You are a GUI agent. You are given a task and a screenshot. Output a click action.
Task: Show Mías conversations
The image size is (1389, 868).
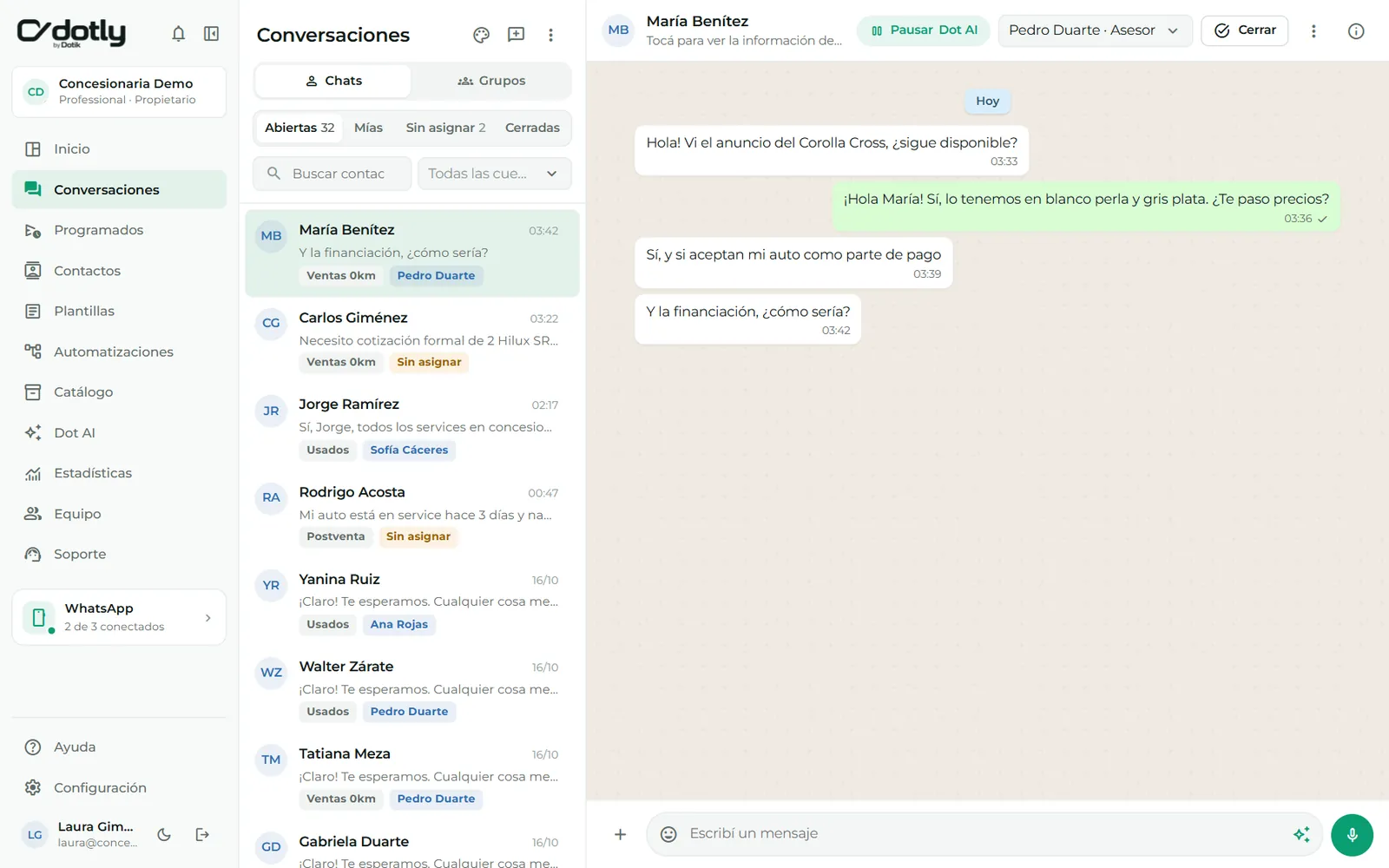click(x=368, y=128)
